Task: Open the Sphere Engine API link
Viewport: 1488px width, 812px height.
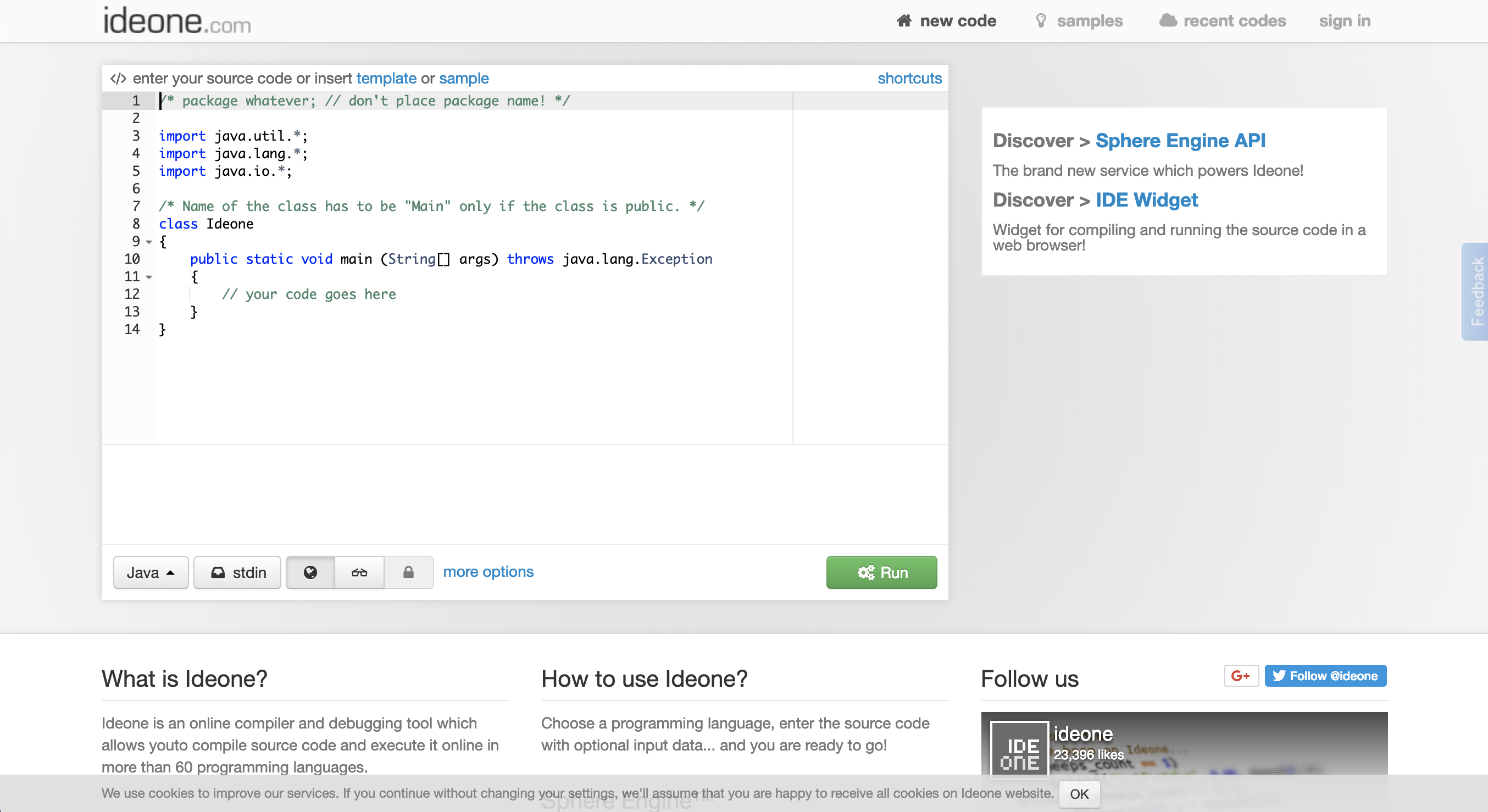Action: click(1180, 140)
